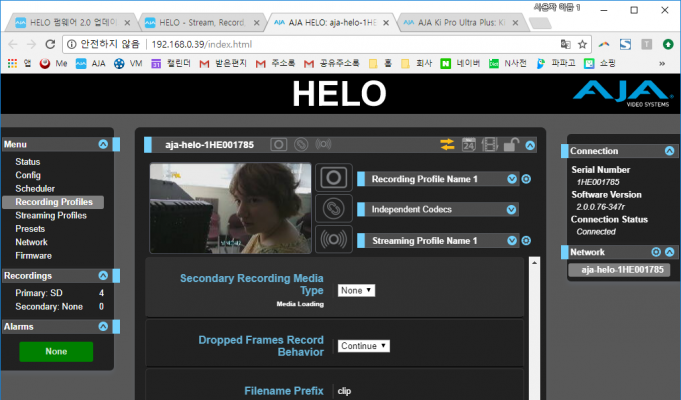
Task: Click the Network panel refresh gear icon
Action: click(656, 252)
